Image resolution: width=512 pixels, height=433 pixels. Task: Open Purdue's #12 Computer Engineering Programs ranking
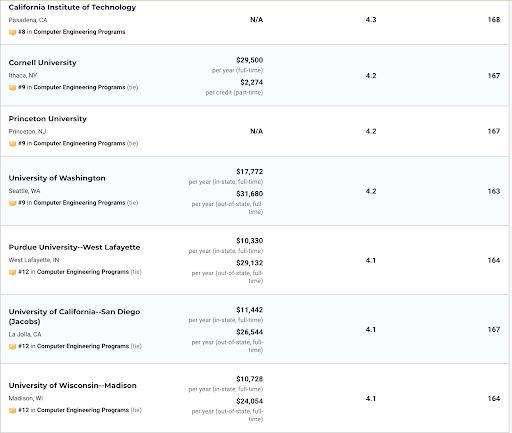pyautogui.click(x=74, y=272)
